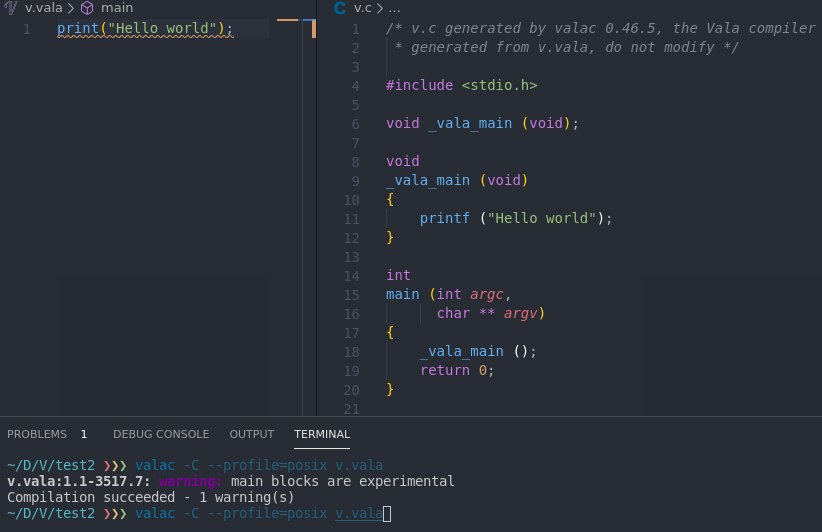The height and width of the screenshot is (532, 822).
Task: Click 'void _vala_main (void);' declaration line
Action: (x=482, y=123)
